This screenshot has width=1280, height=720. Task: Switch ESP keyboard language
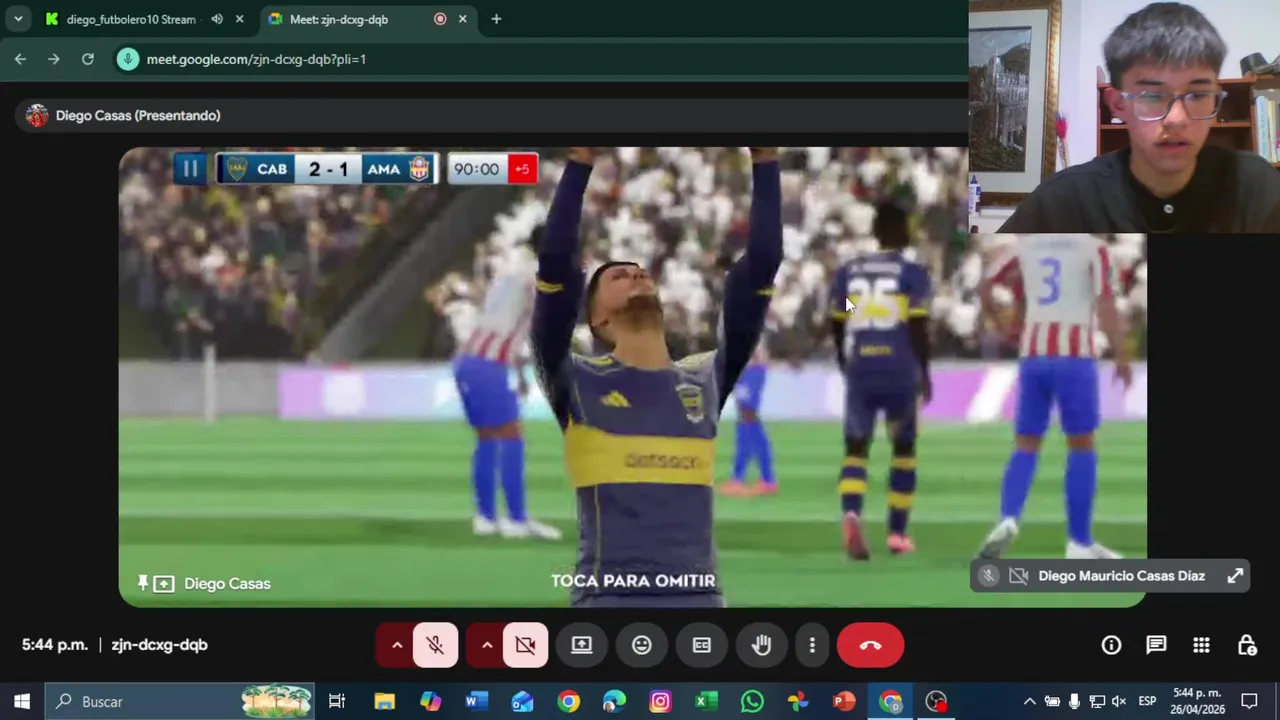pos(1147,701)
